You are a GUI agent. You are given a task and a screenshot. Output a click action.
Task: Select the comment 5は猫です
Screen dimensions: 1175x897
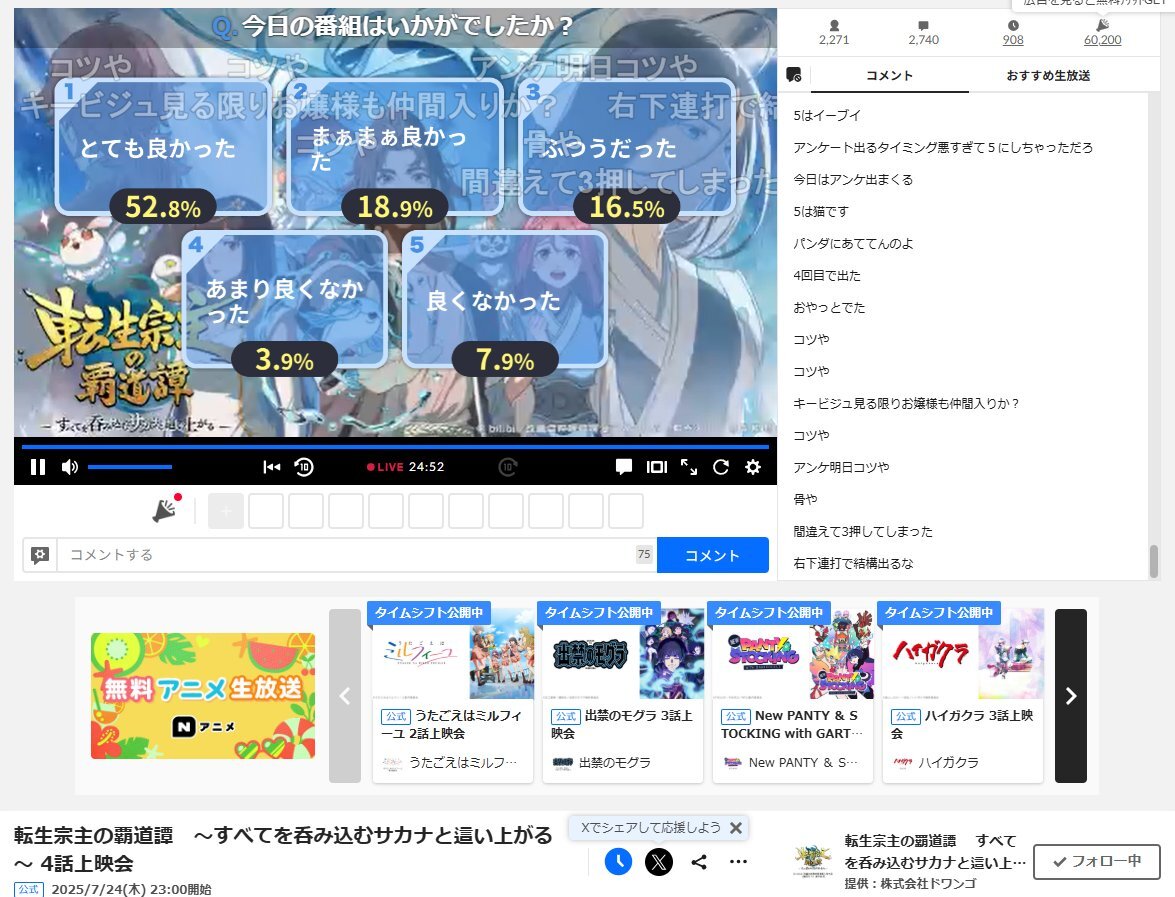821,211
